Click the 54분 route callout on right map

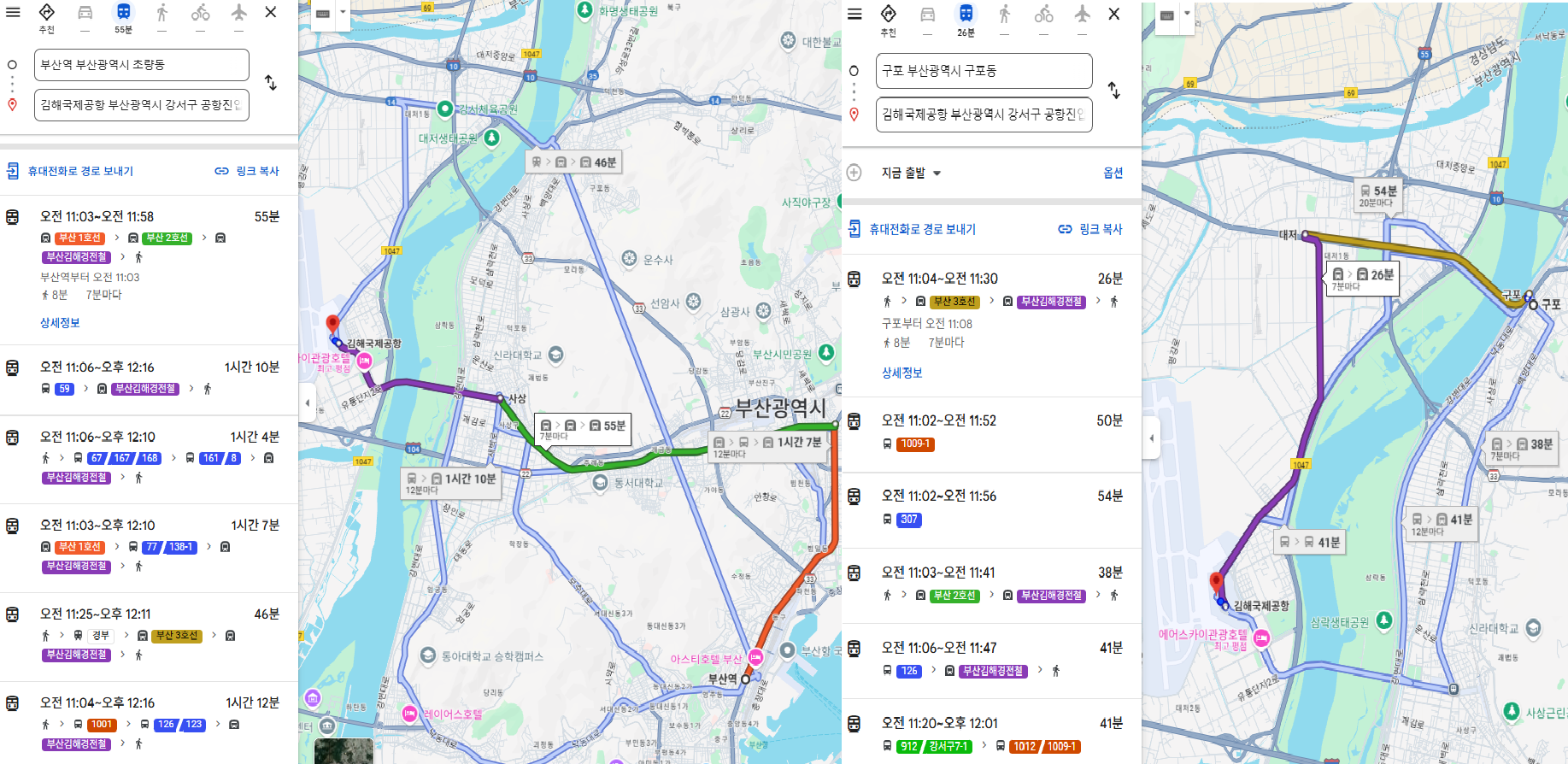click(1377, 196)
